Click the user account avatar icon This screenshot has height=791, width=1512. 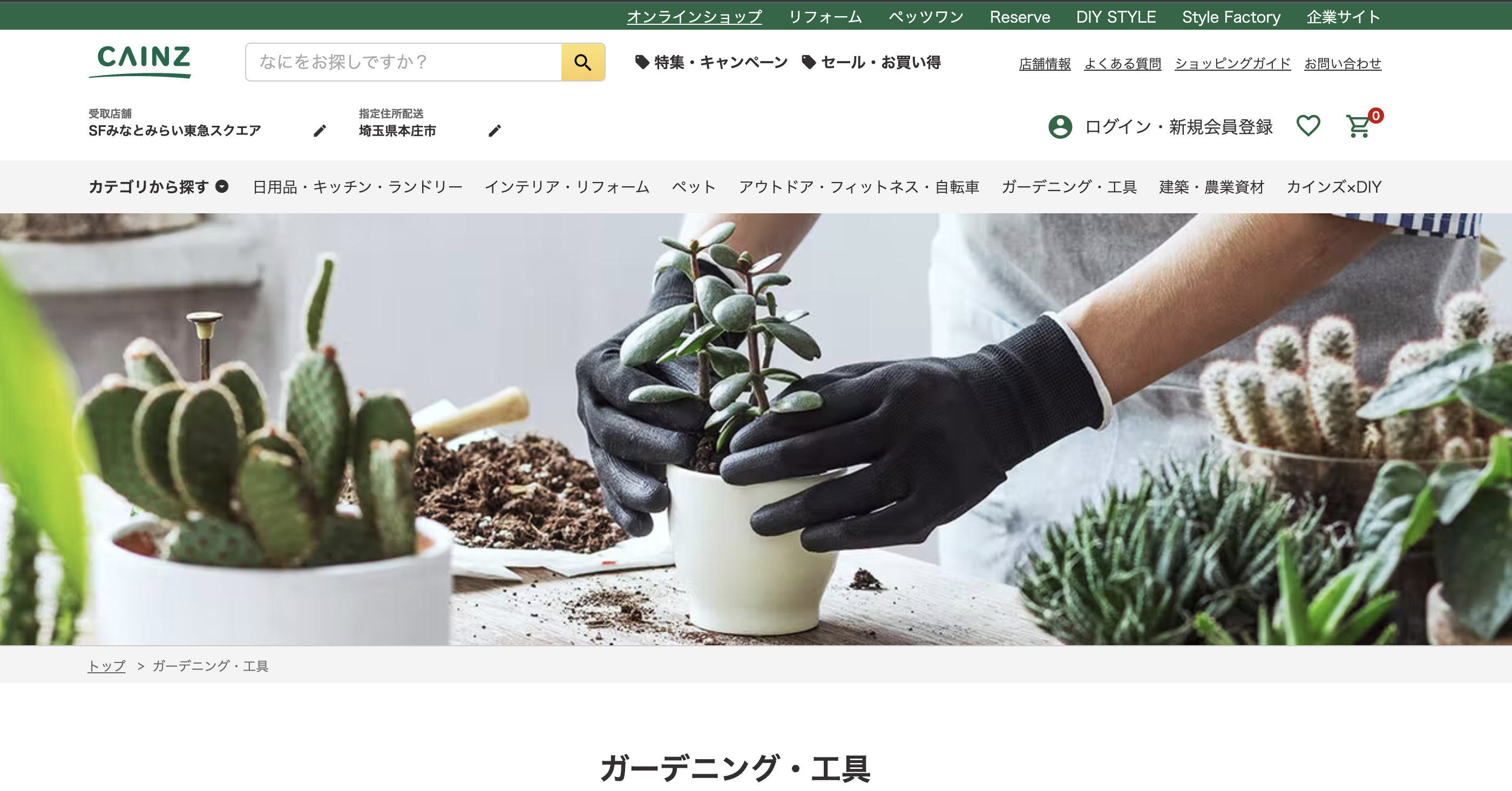click(x=1060, y=126)
